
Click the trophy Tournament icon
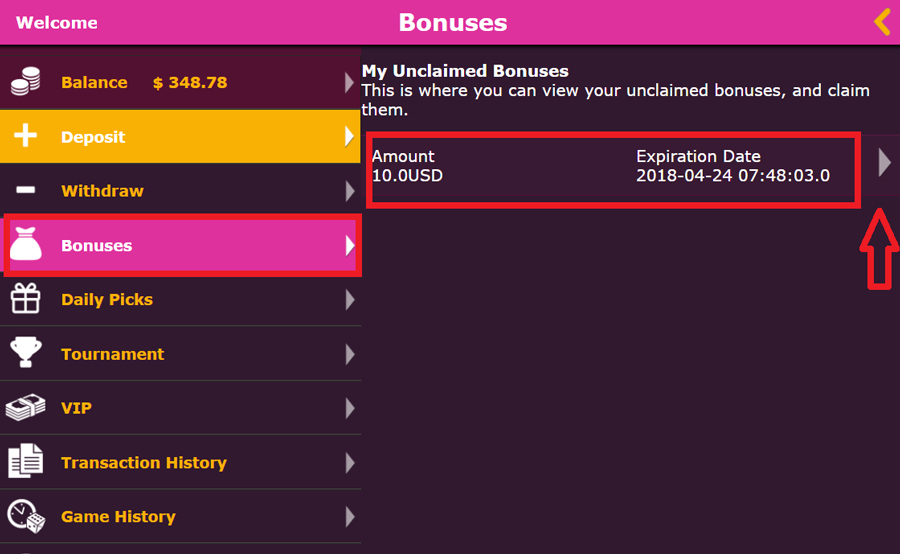[x=26, y=353]
